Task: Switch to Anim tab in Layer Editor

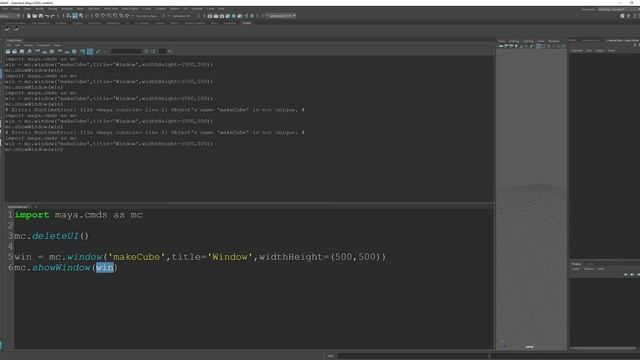Action: 589,264
